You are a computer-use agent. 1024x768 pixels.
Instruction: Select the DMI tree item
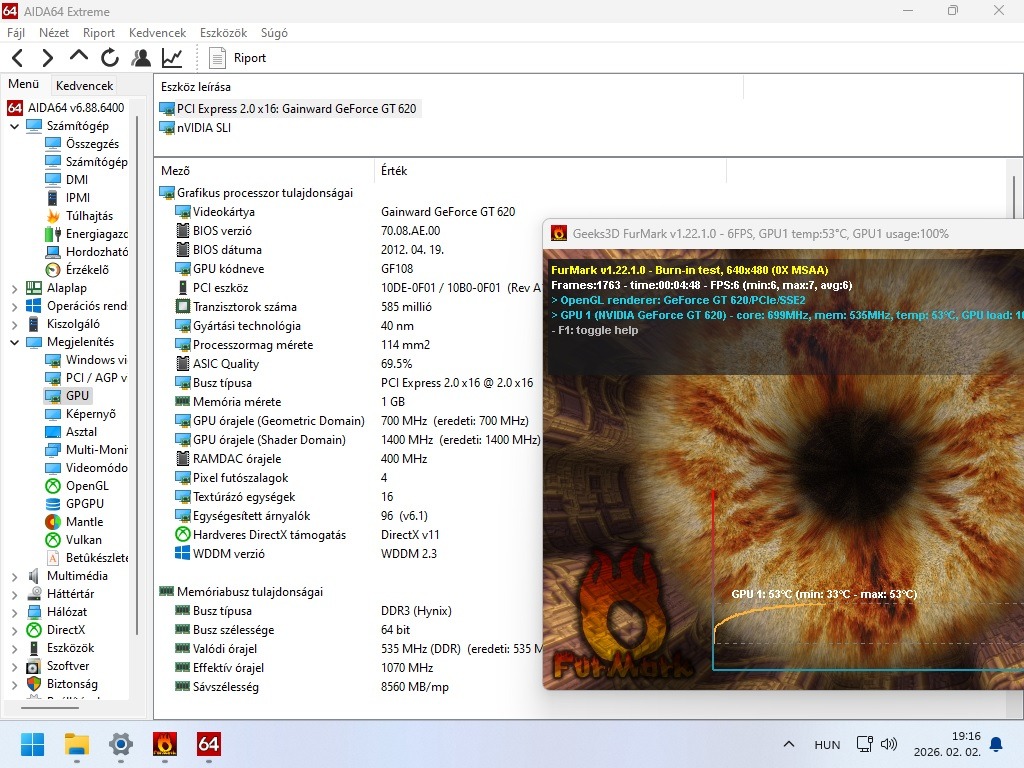(67, 180)
